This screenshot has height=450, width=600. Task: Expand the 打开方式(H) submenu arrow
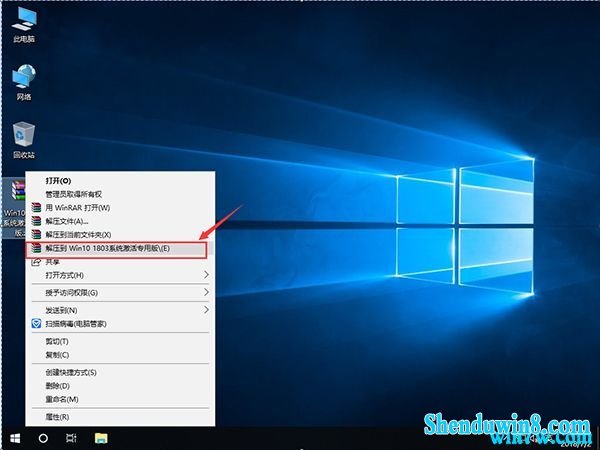tap(206, 275)
